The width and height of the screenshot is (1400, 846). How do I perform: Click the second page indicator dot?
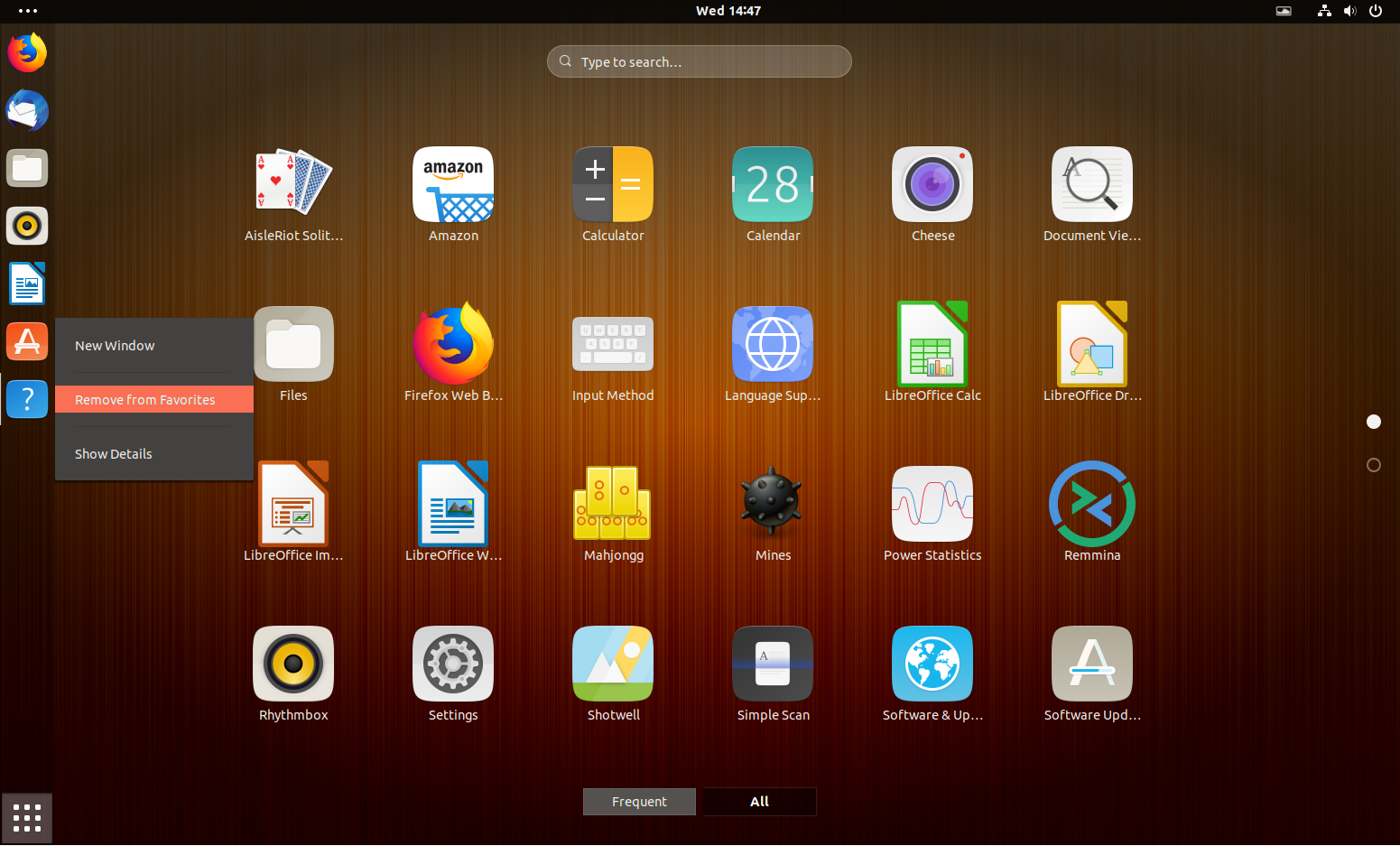pyautogui.click(x=1373, y=464)
